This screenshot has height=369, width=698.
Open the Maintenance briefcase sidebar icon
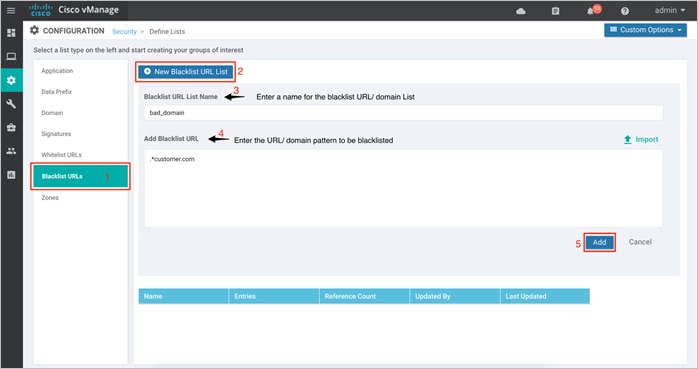pyautogui.click(x=11, y=128)
